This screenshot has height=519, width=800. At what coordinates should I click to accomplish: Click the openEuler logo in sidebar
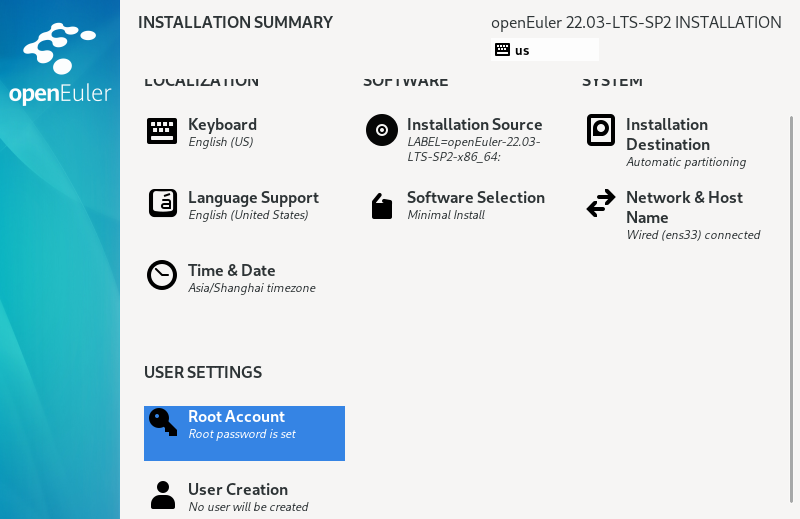click(60, 65)
